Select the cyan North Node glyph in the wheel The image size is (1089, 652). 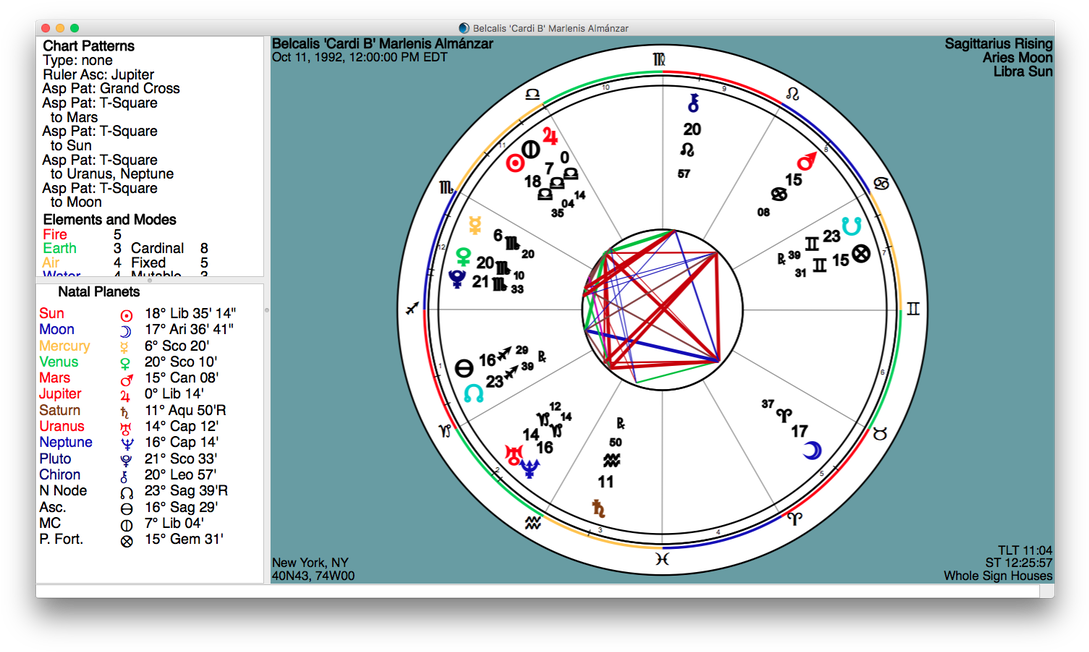click(x=474, y=394)
